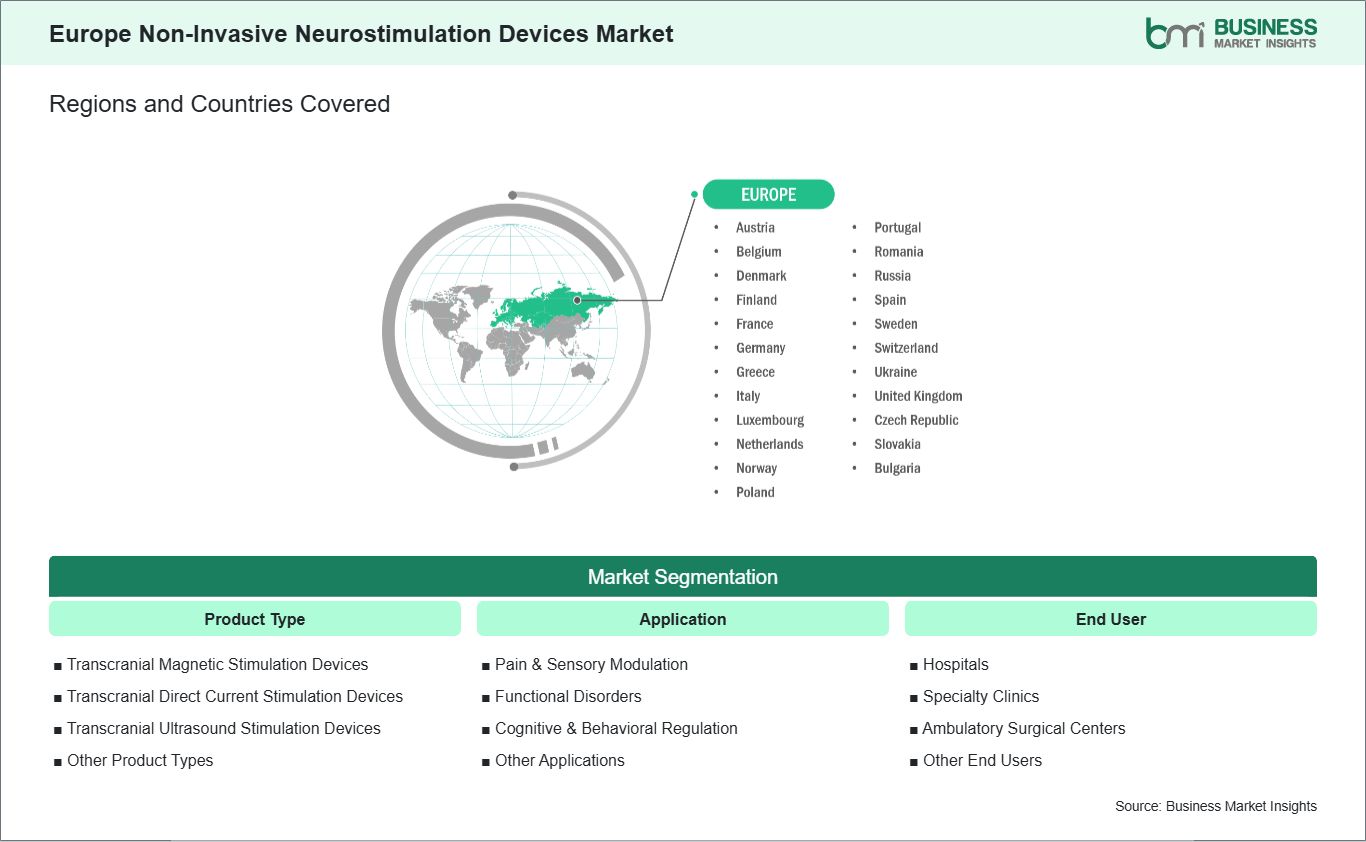This screenshot has height=842, width=1366.
Task: Click the green dot beside EUROPE label
Action: click(694, 195)
